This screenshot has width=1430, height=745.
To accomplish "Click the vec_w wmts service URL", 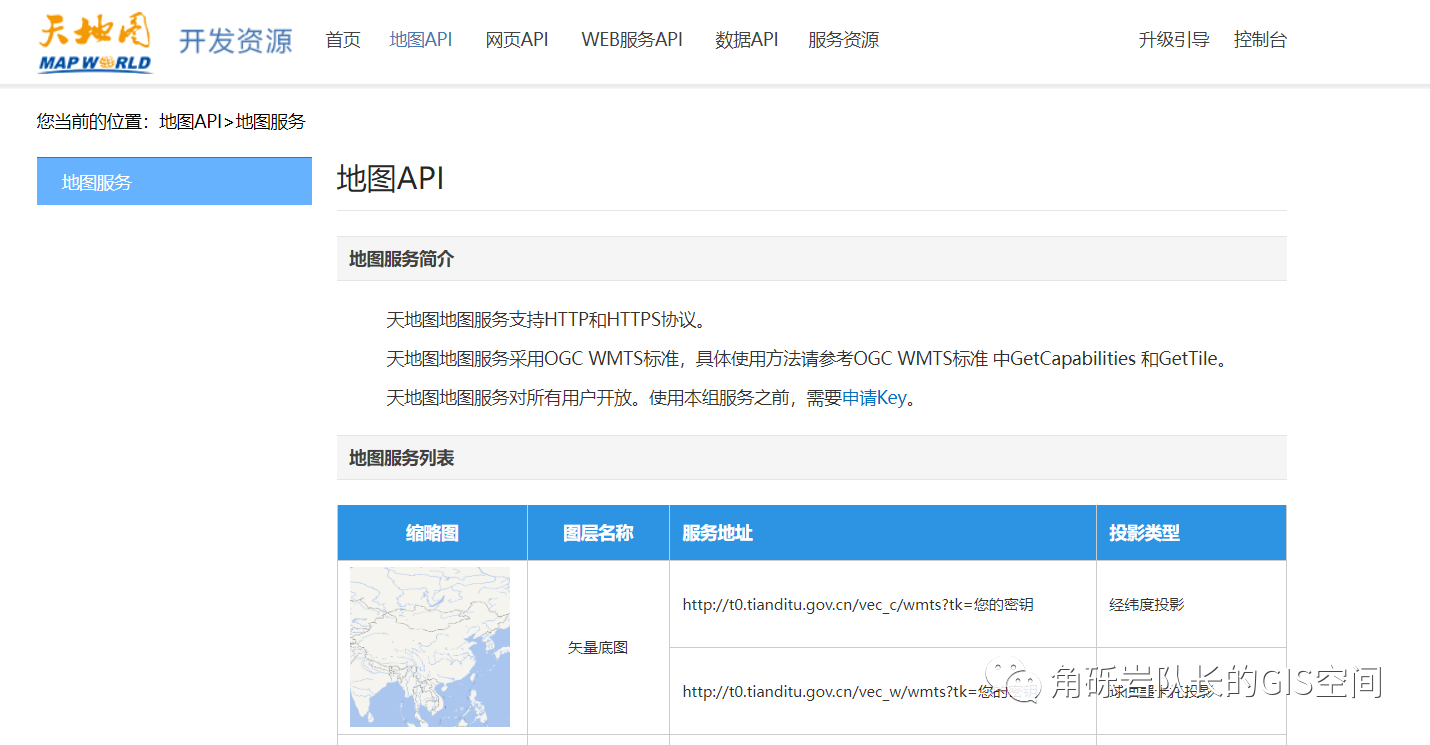I will pyautogui.click(x=858, y=691).
